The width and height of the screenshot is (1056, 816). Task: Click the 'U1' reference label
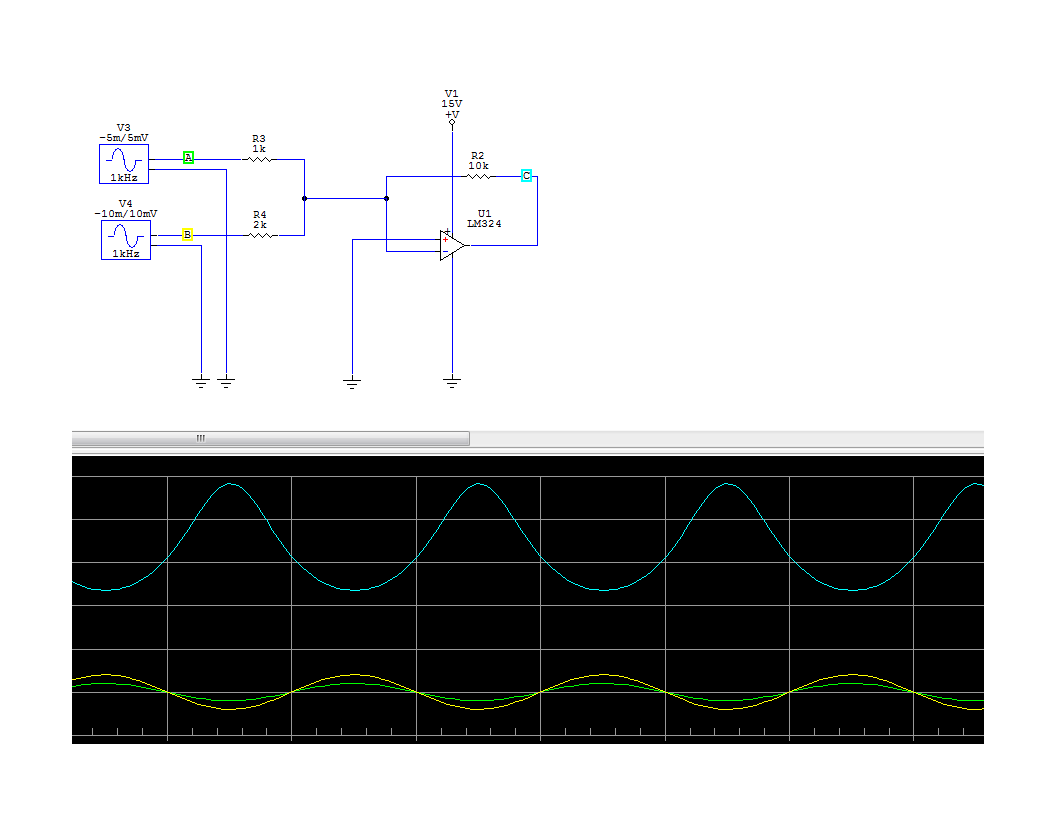click(484, 213)
